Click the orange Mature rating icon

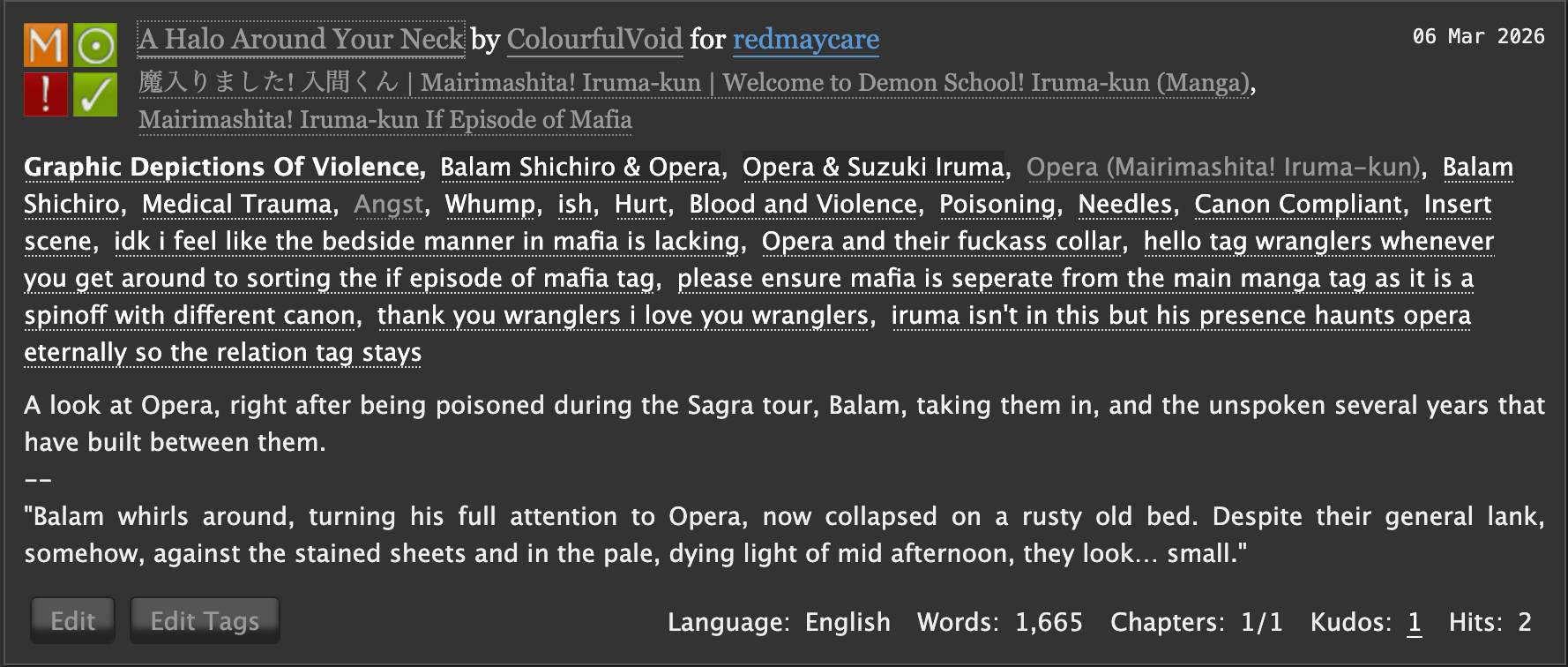coord(45,45)
